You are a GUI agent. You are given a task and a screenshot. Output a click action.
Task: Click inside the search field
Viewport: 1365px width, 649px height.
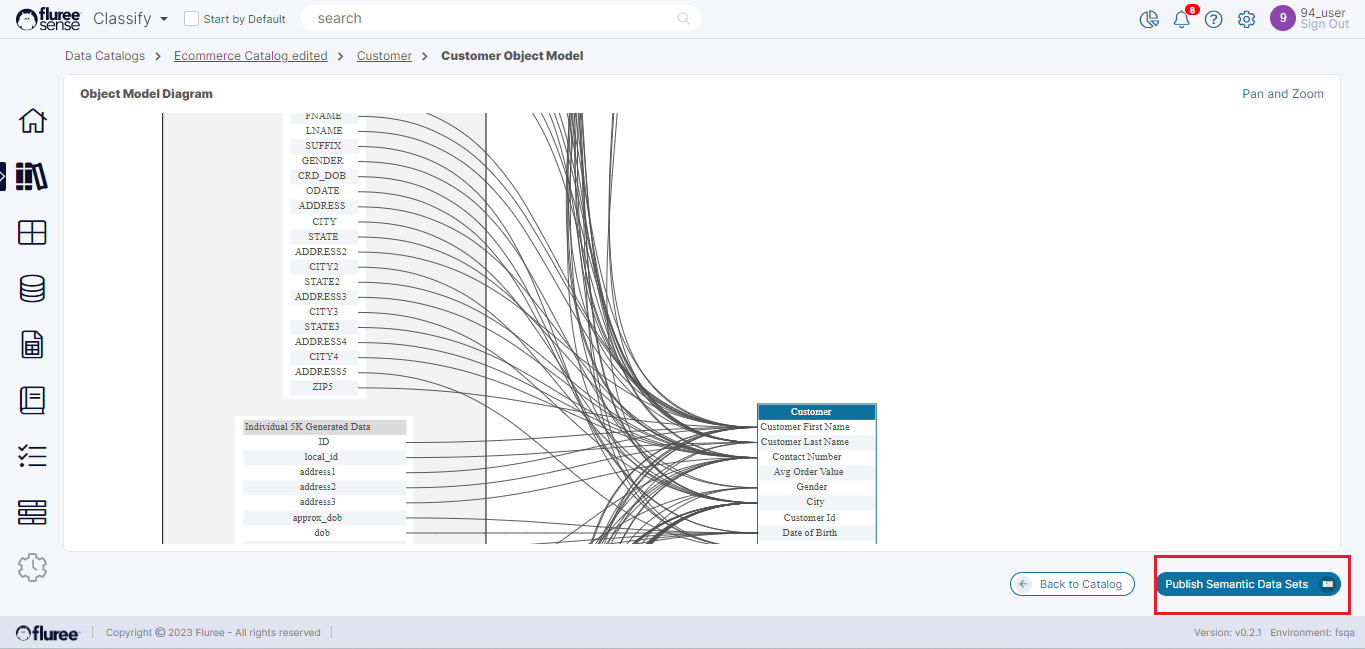click(490, 18)
